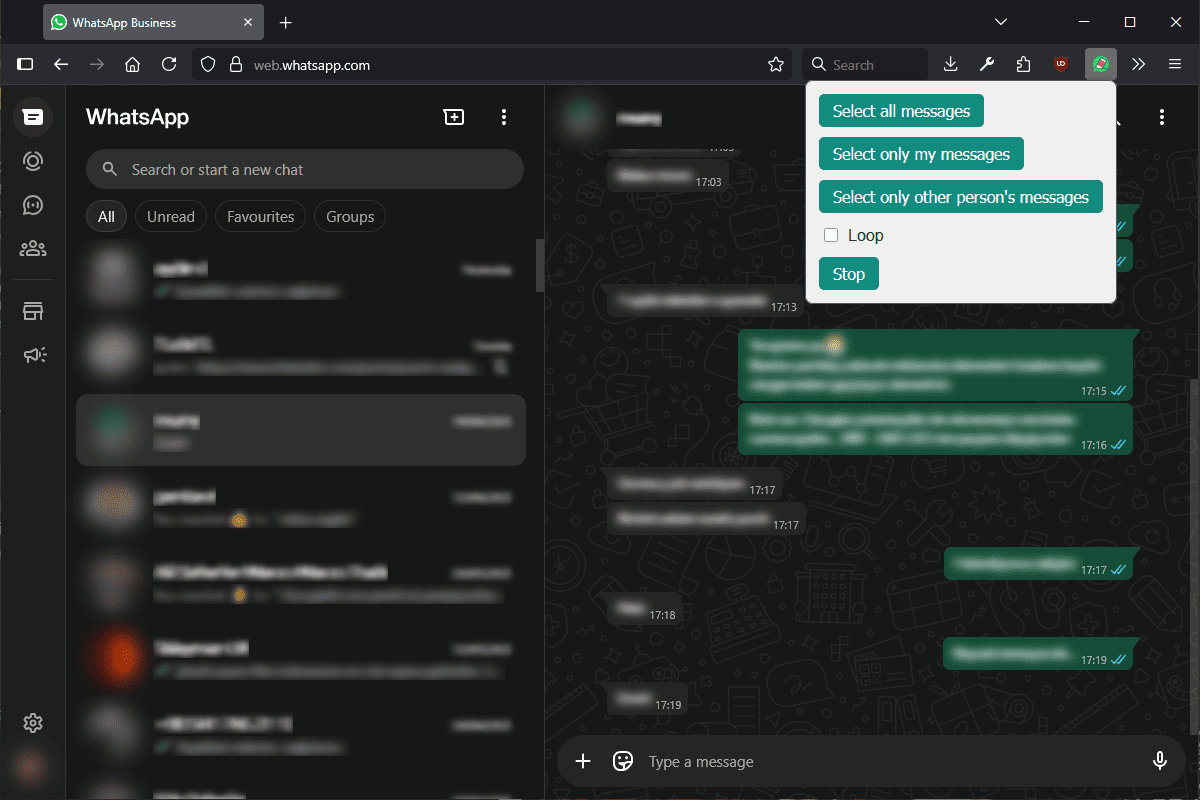
Task: Open WhatsApp settings gear
Action: (33, 722)
